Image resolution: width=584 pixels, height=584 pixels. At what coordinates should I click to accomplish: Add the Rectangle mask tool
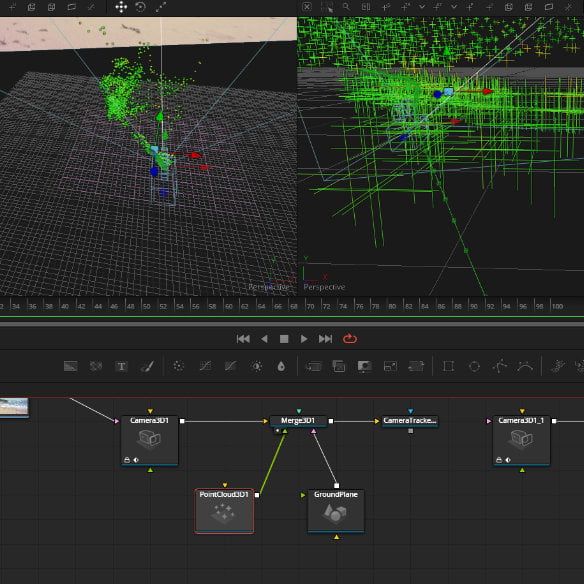pos(448,366)
